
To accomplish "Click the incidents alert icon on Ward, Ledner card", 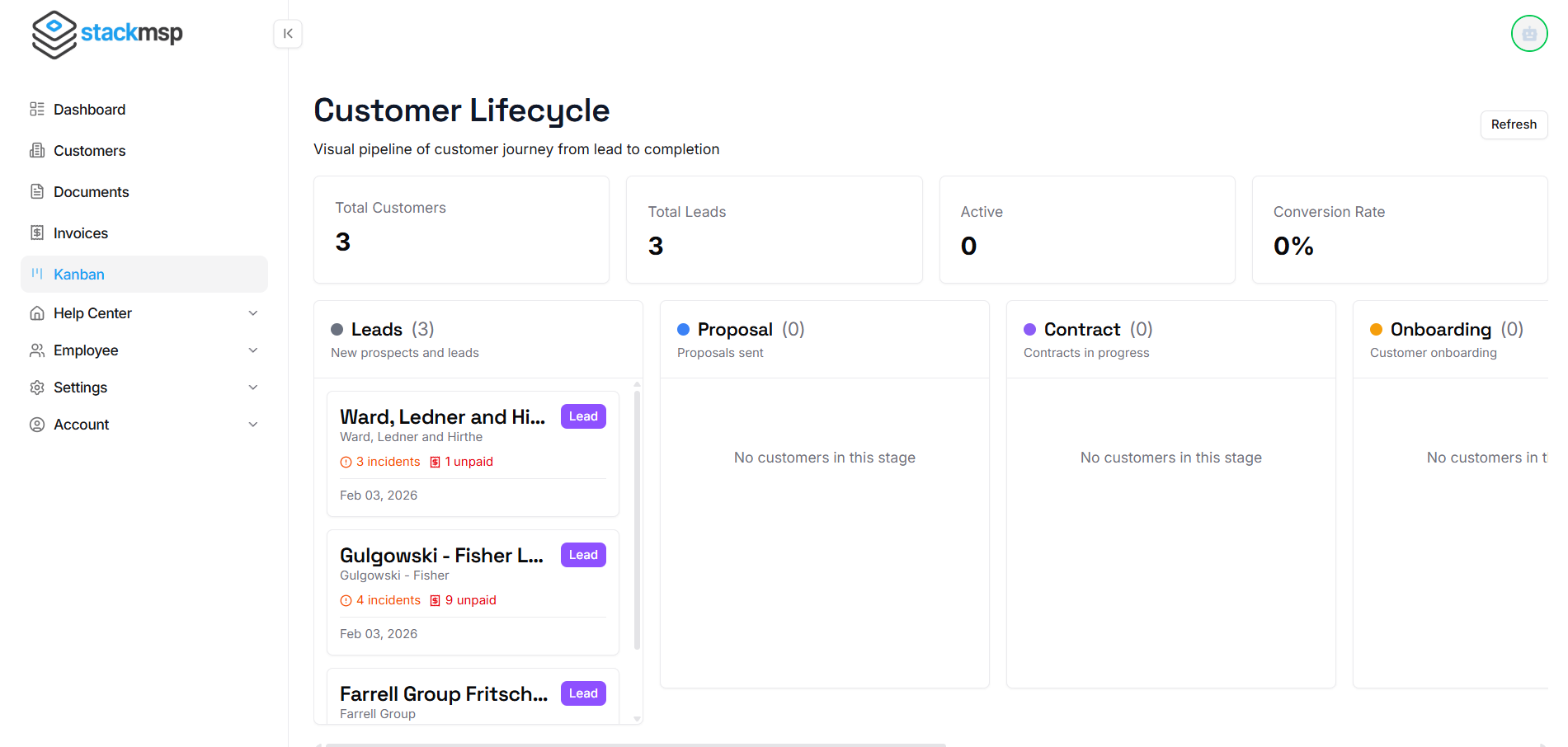I will point(346,463).
